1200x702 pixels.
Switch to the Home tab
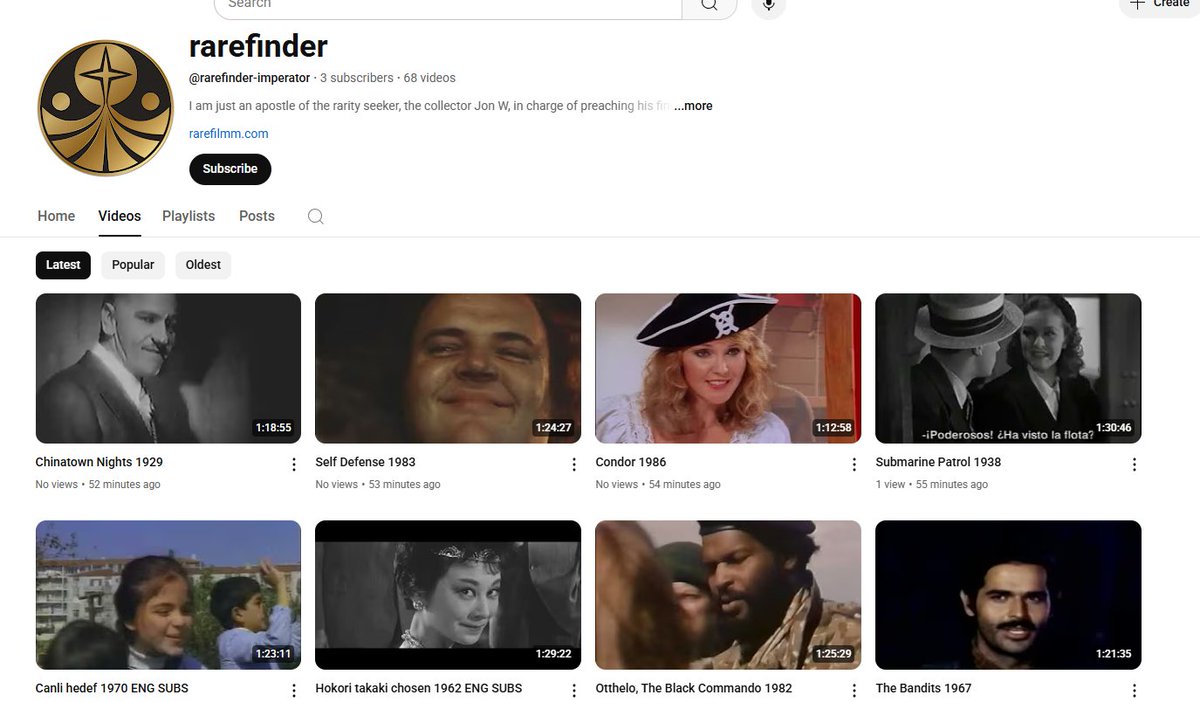[56, 216]
